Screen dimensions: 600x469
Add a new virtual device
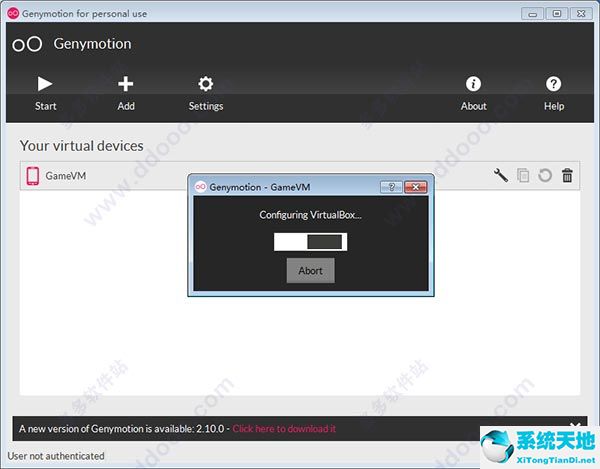click(x=126, y=93)
